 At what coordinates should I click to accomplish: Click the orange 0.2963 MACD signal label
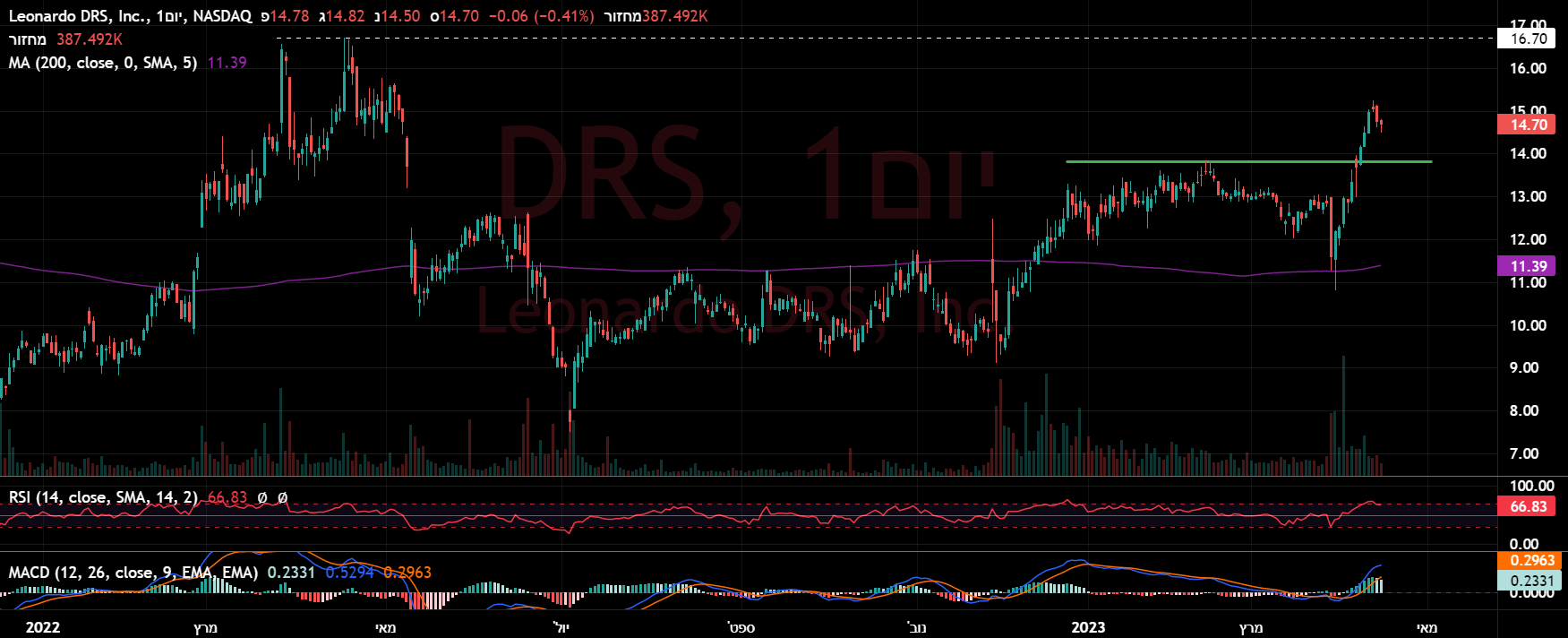click(x=1531, y=561)
